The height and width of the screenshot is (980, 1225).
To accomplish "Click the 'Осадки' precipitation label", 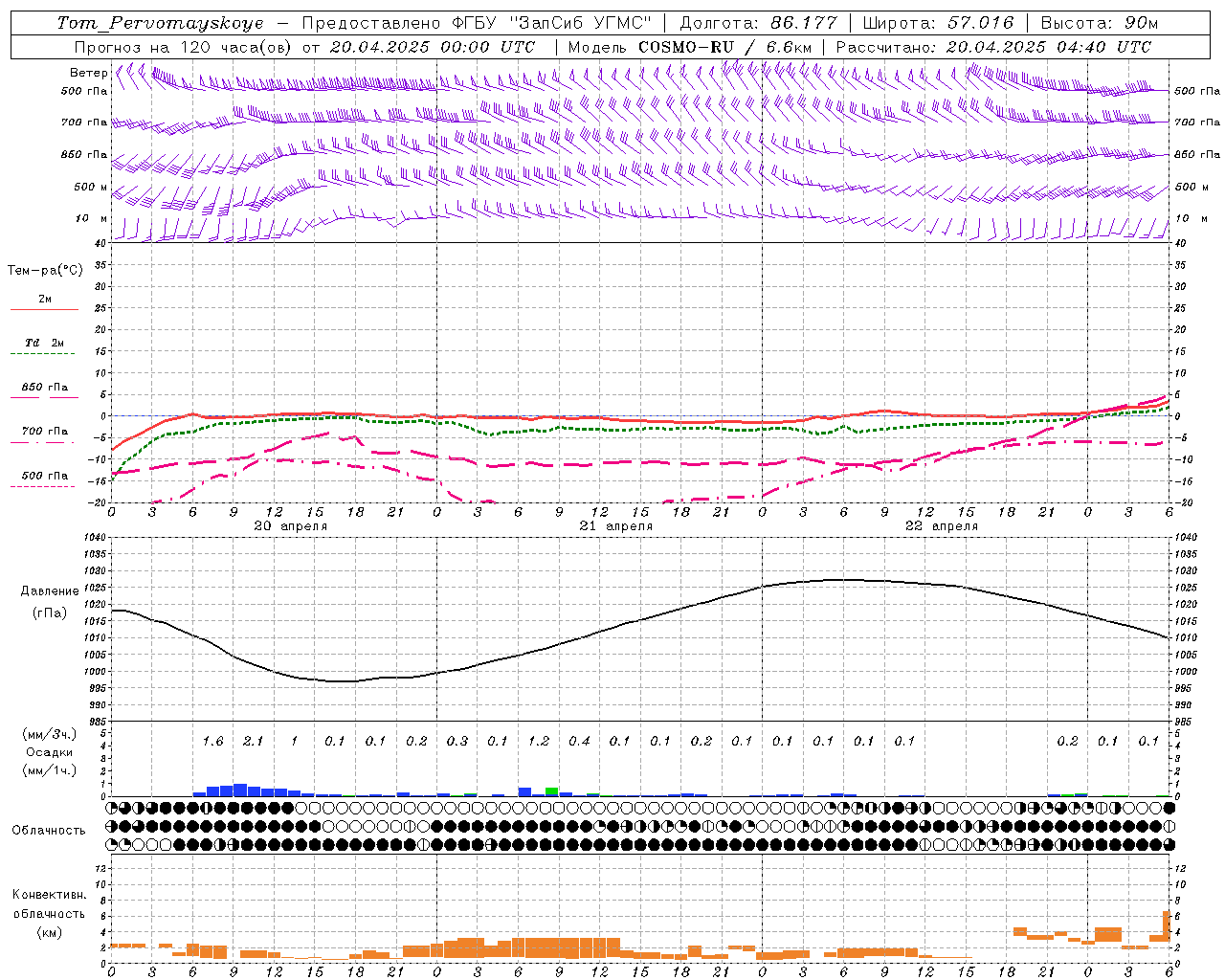I will (49, 752).
